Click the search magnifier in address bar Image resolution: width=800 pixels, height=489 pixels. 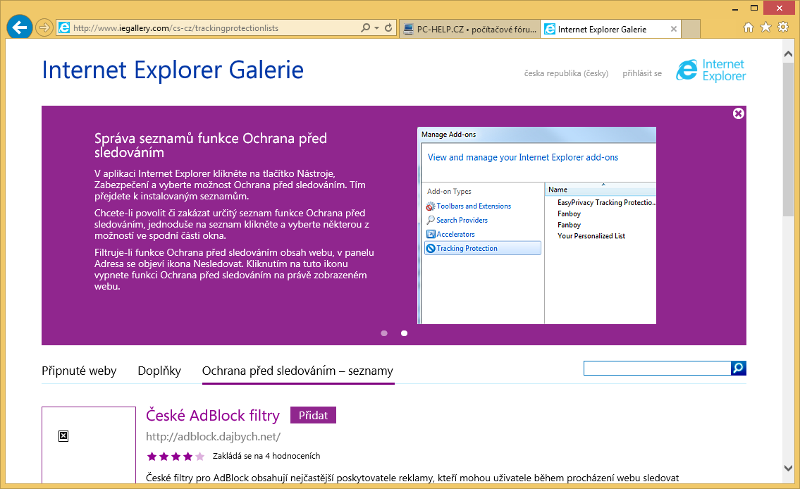pos(365,28)
